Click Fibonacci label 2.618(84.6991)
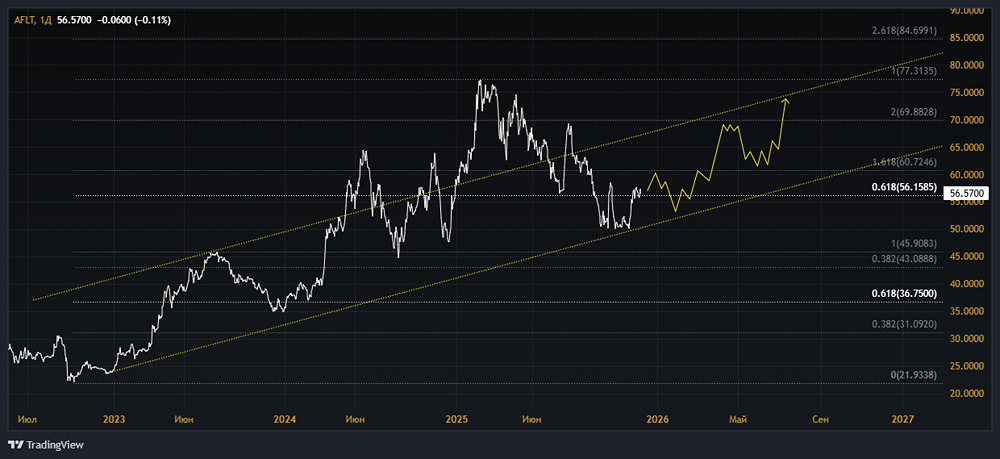Viewport: 1000px width, 459px height. pos(904,31)
